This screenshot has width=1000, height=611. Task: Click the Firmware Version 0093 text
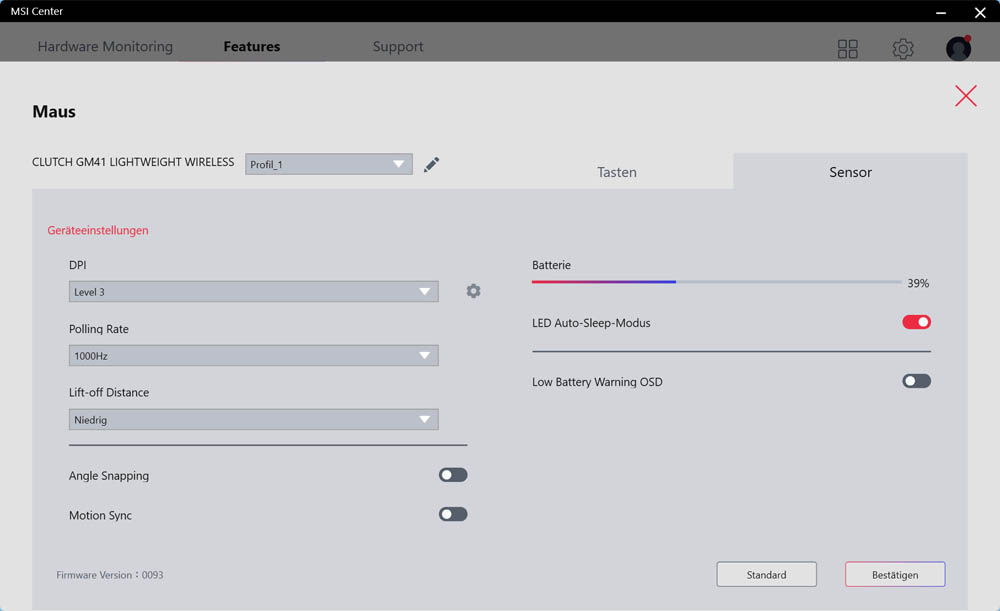pos(110,575)
